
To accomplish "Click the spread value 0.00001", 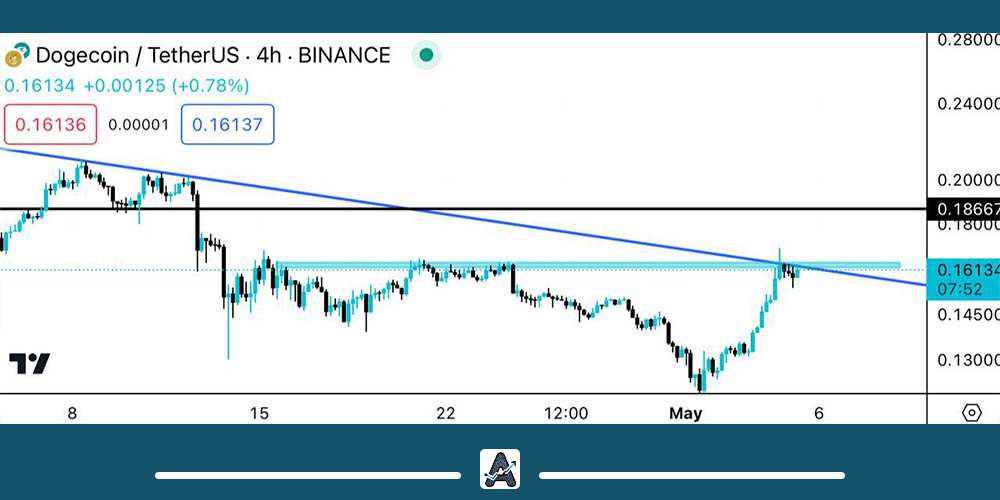I will point(138,125).
